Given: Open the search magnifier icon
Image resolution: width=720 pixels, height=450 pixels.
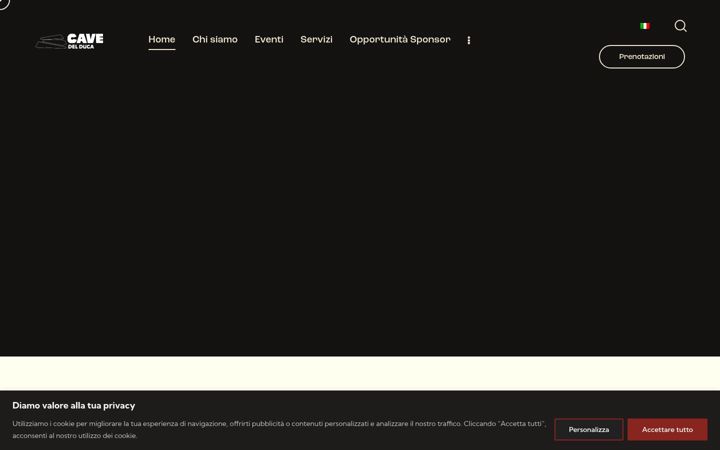Looking at the screenshot, I should coord(681,26).
